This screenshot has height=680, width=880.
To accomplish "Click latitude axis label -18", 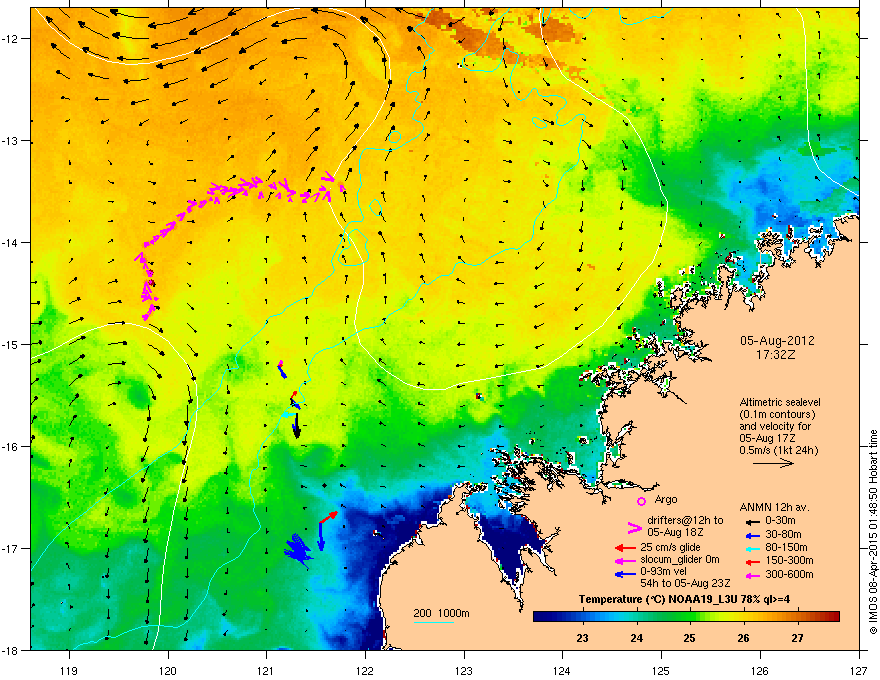I will (12, 650).
